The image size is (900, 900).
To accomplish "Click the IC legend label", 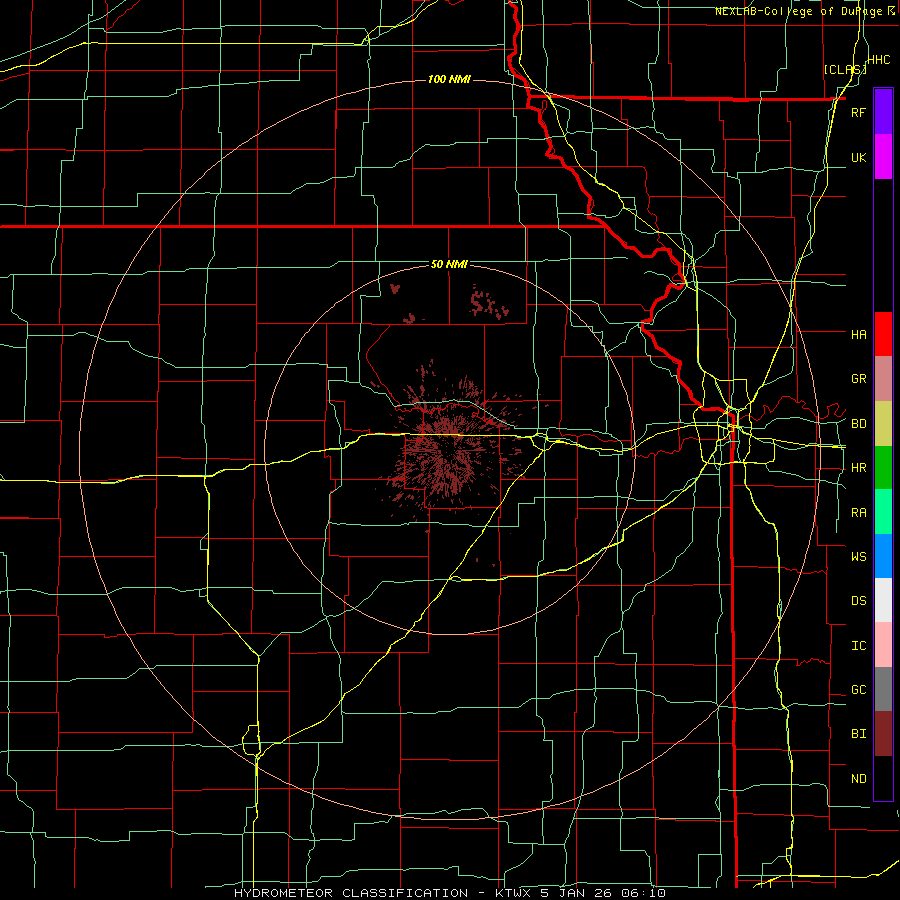I will (858, 645).
